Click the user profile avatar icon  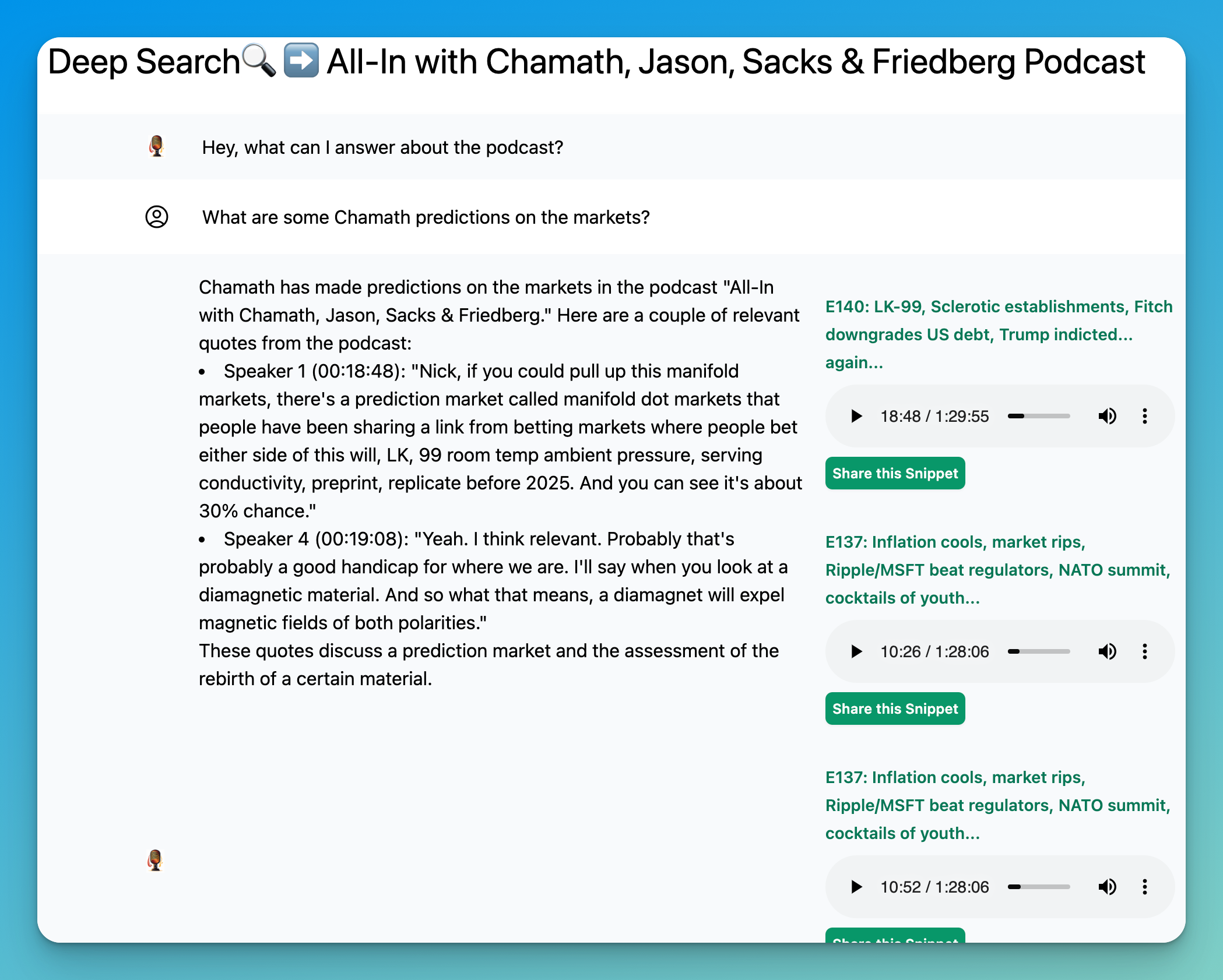pyautogui.click(x=156, y=217)
